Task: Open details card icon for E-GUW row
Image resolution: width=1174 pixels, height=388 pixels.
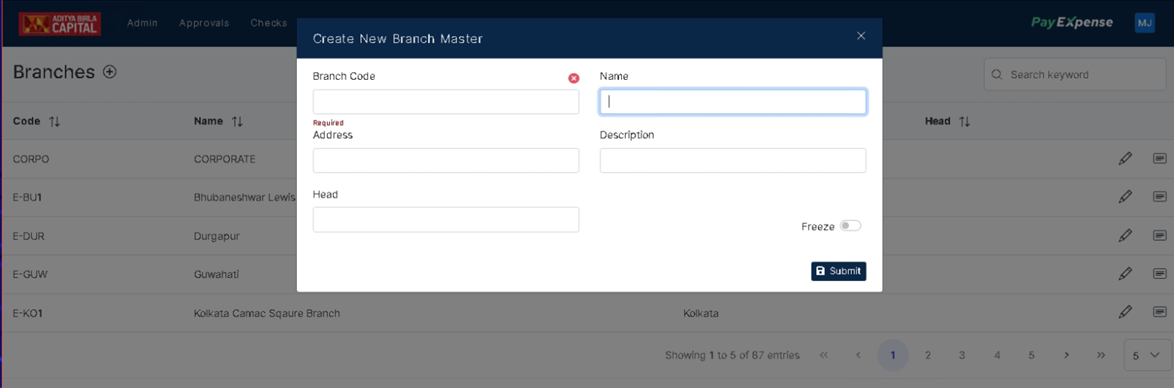Action: (x=1159, y=273)
